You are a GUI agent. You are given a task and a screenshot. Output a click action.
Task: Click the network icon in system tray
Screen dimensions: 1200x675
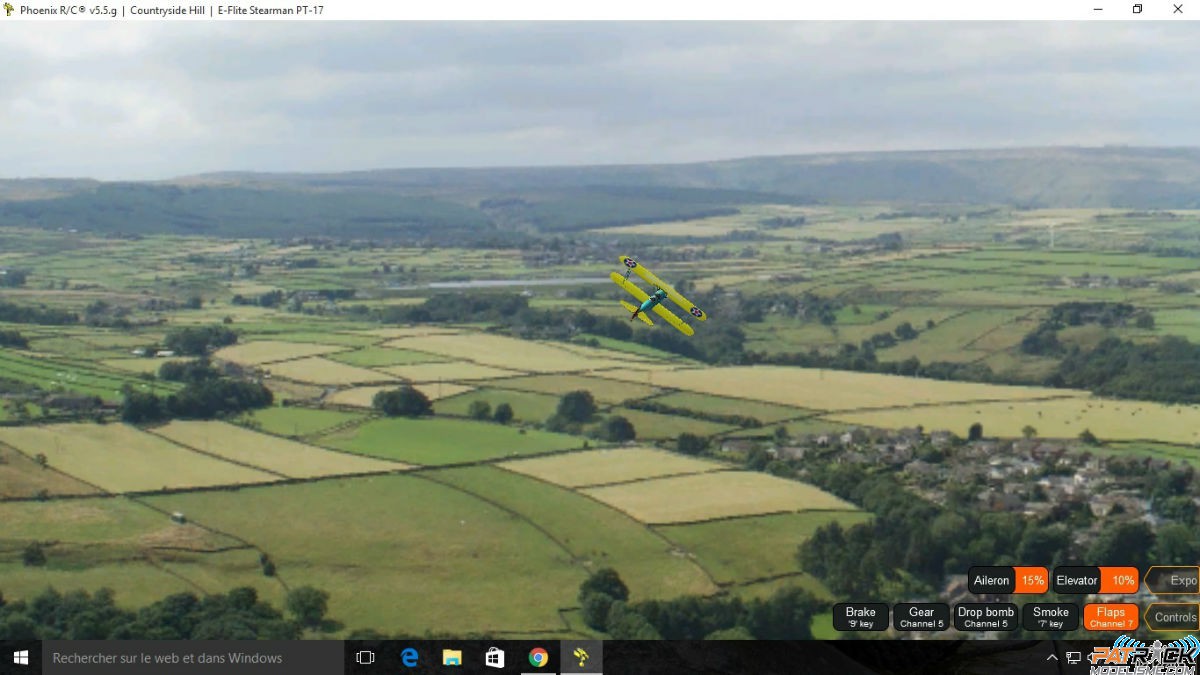(1073, 657)
